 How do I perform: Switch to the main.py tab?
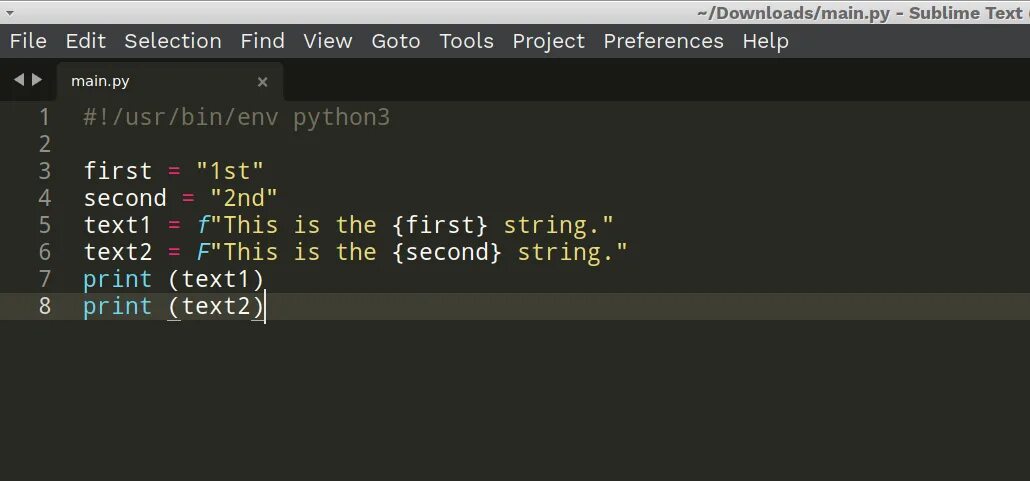[100, 81]
